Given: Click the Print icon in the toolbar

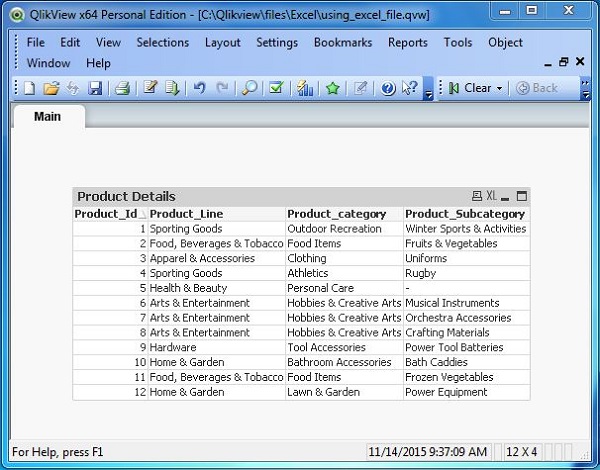Looking at the screenshot, I should [122, 88].
